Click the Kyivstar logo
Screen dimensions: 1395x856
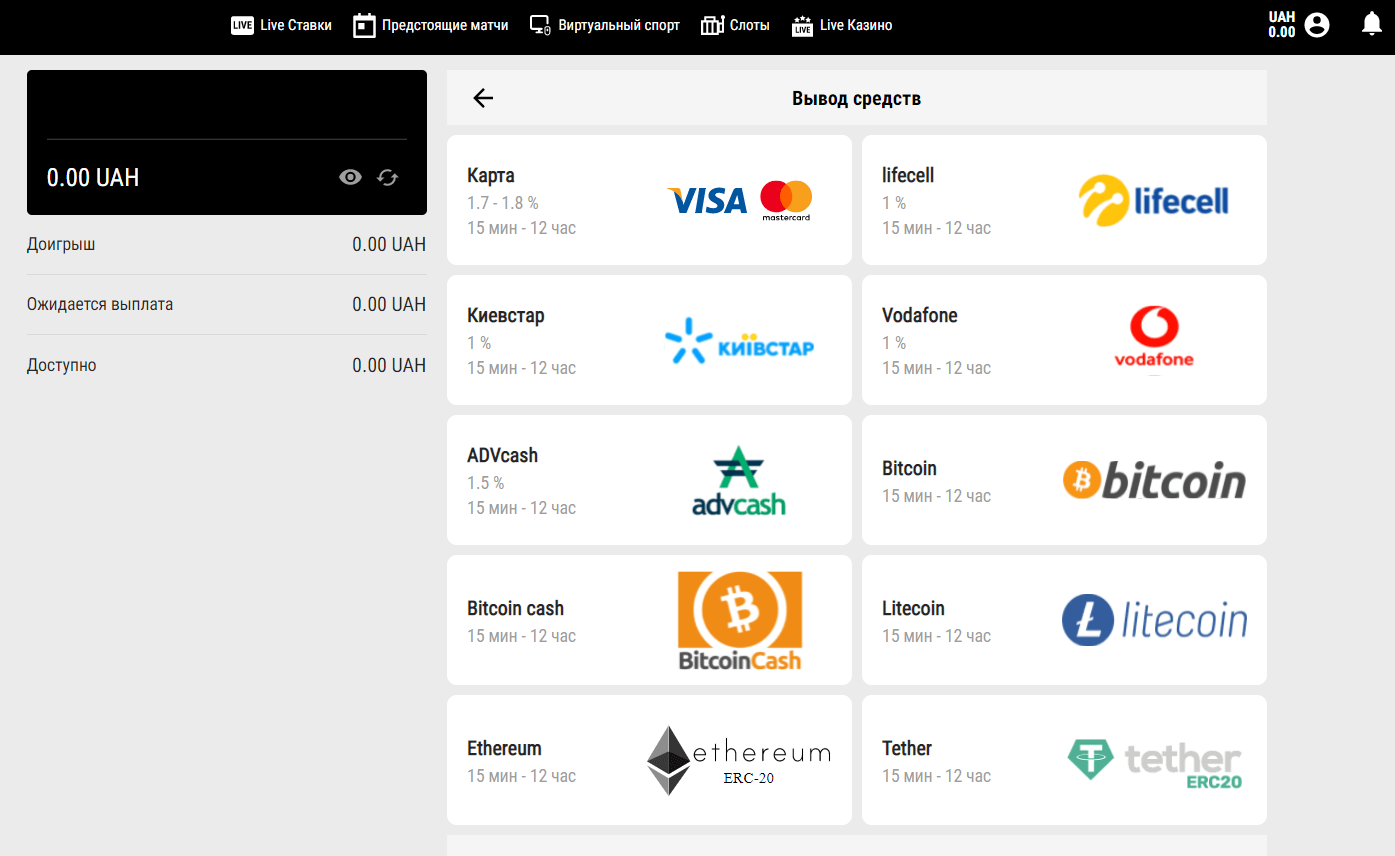[x=739, y=340]
